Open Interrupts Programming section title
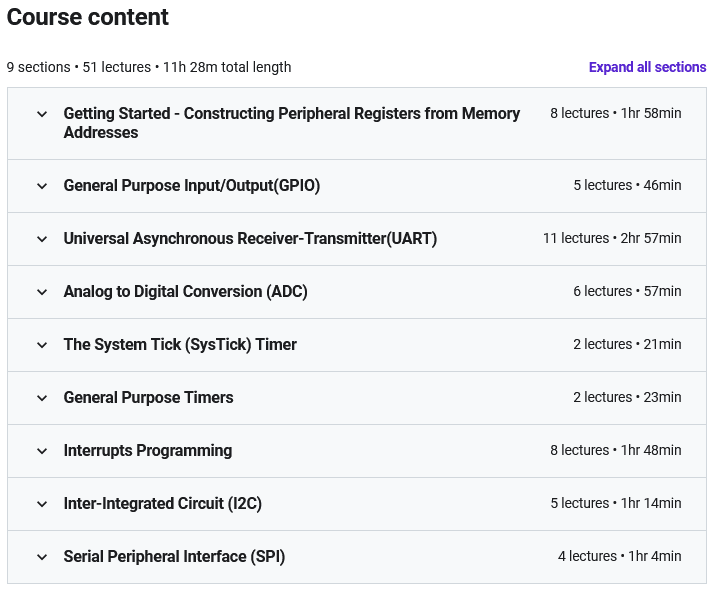This screenshot has height=592, width=713. (x=148, y=451)
